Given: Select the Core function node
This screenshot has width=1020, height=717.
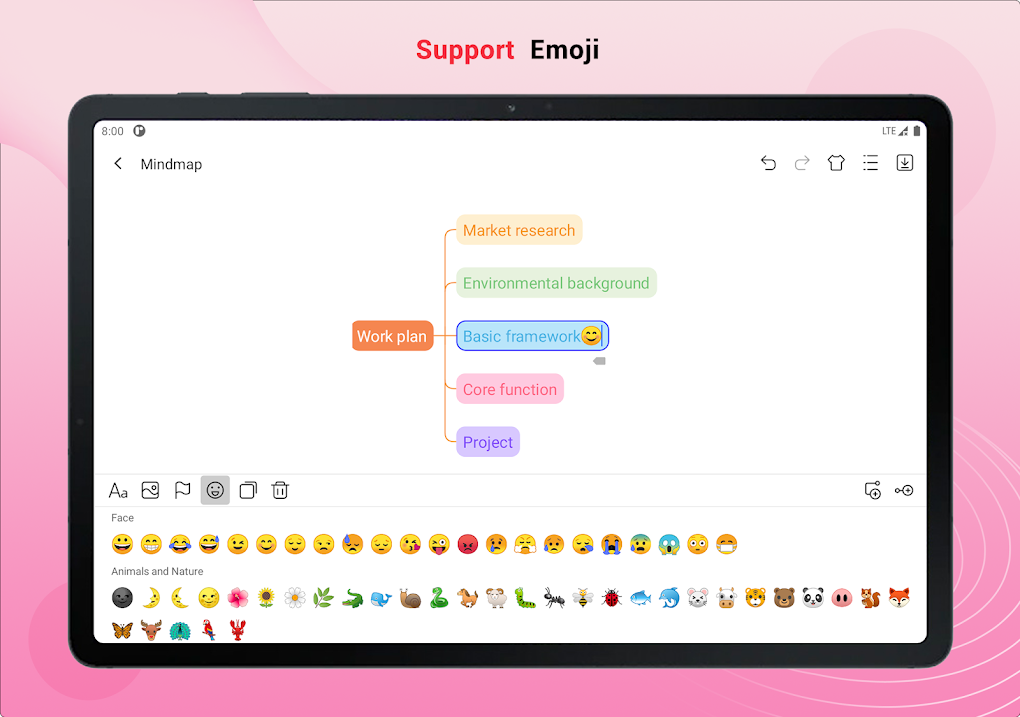Looking at the screenshot, I should pos(509,388).
